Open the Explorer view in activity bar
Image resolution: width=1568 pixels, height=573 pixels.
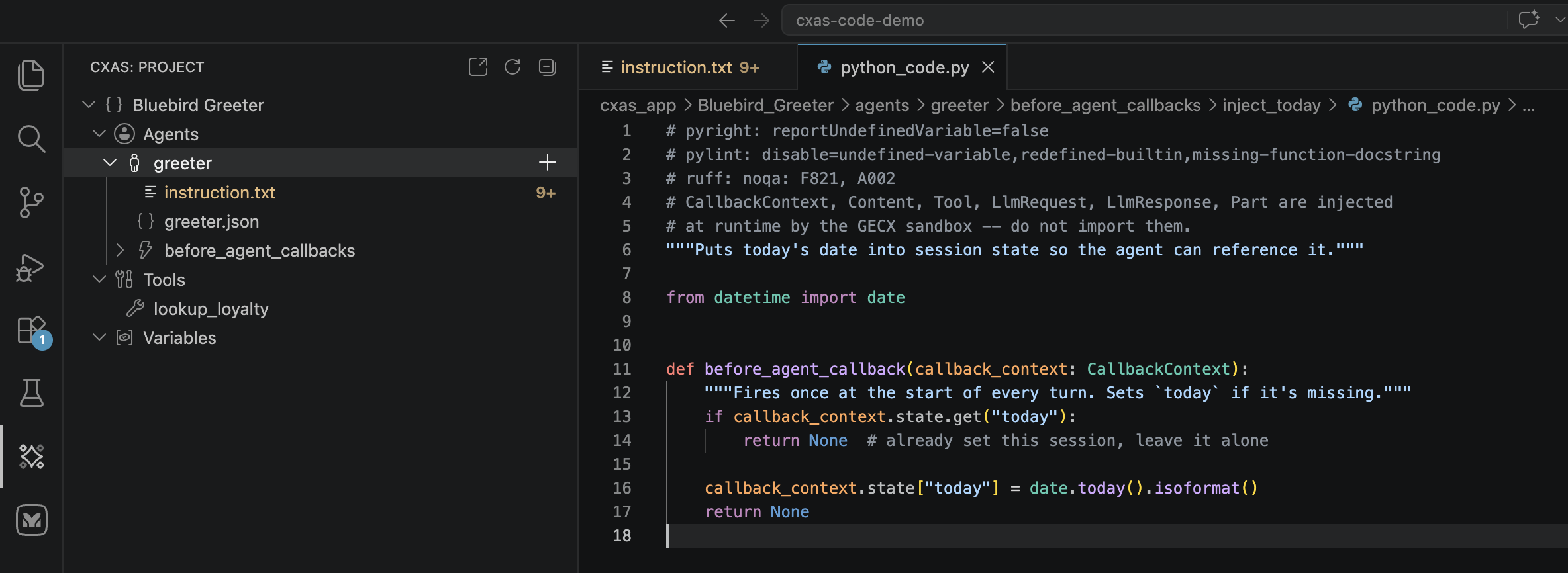tap(31, 75)
